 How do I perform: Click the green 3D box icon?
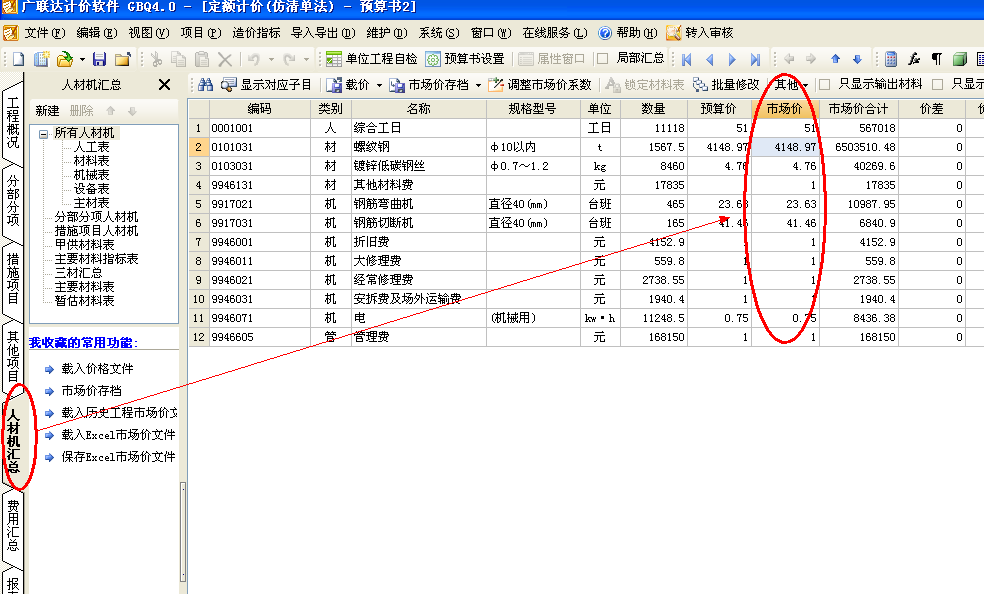[960, 59]
